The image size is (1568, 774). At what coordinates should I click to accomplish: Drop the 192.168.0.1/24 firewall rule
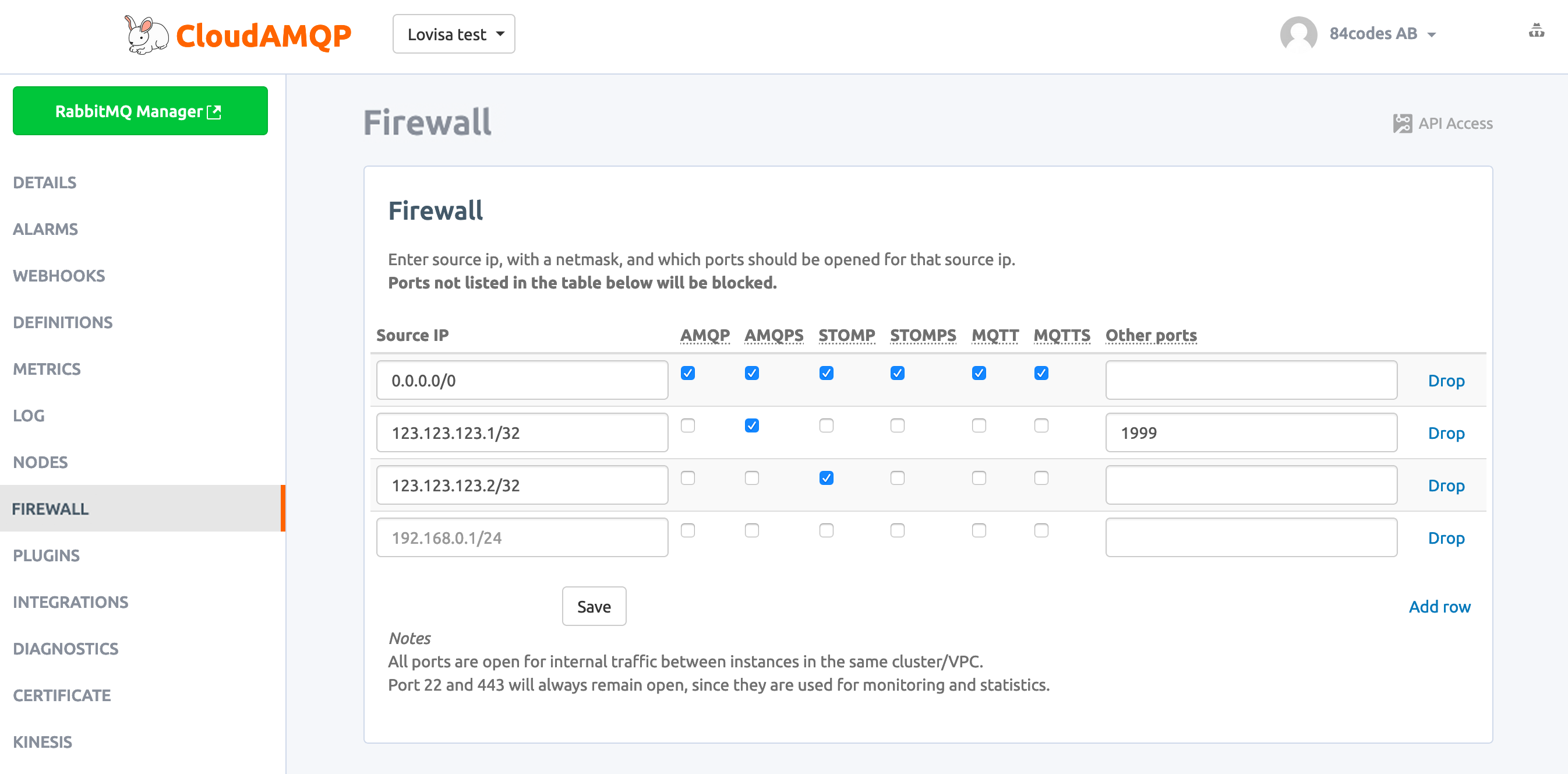pyautogui.click(x=1446, y=538)
